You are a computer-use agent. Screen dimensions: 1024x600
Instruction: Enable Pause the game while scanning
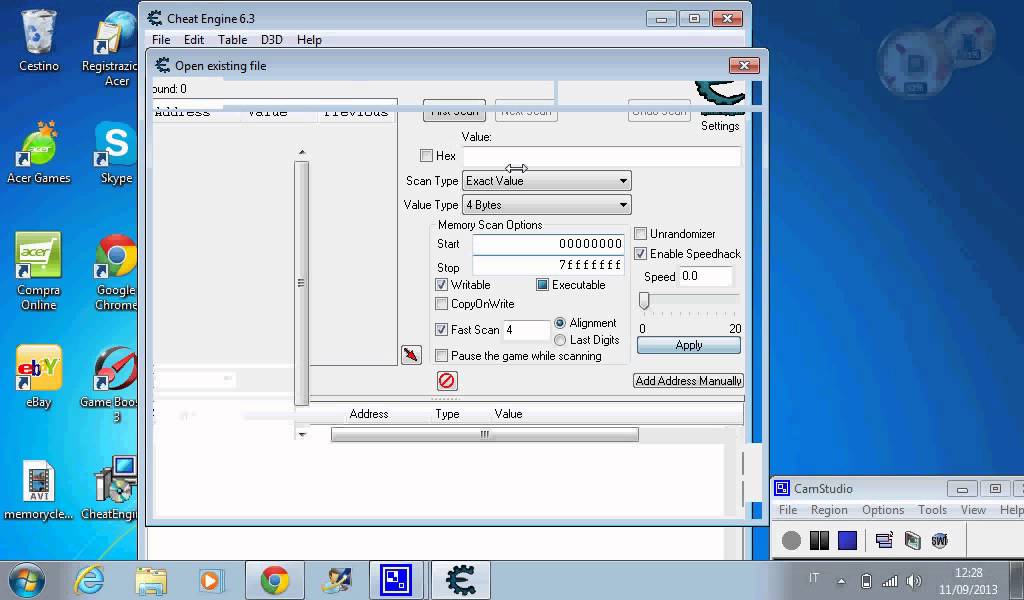(441, 356)
